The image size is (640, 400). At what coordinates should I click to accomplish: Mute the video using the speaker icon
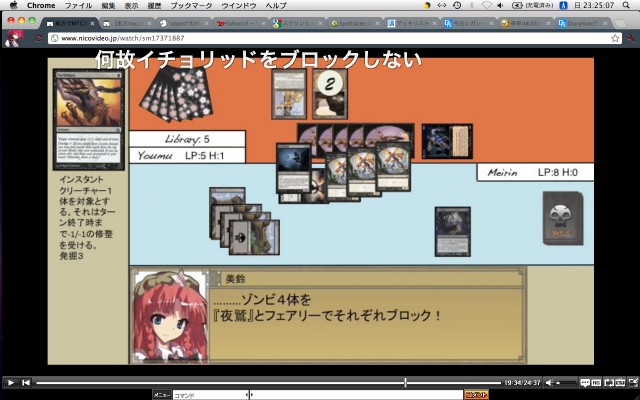pyautogui.click(x=549, y=382)
